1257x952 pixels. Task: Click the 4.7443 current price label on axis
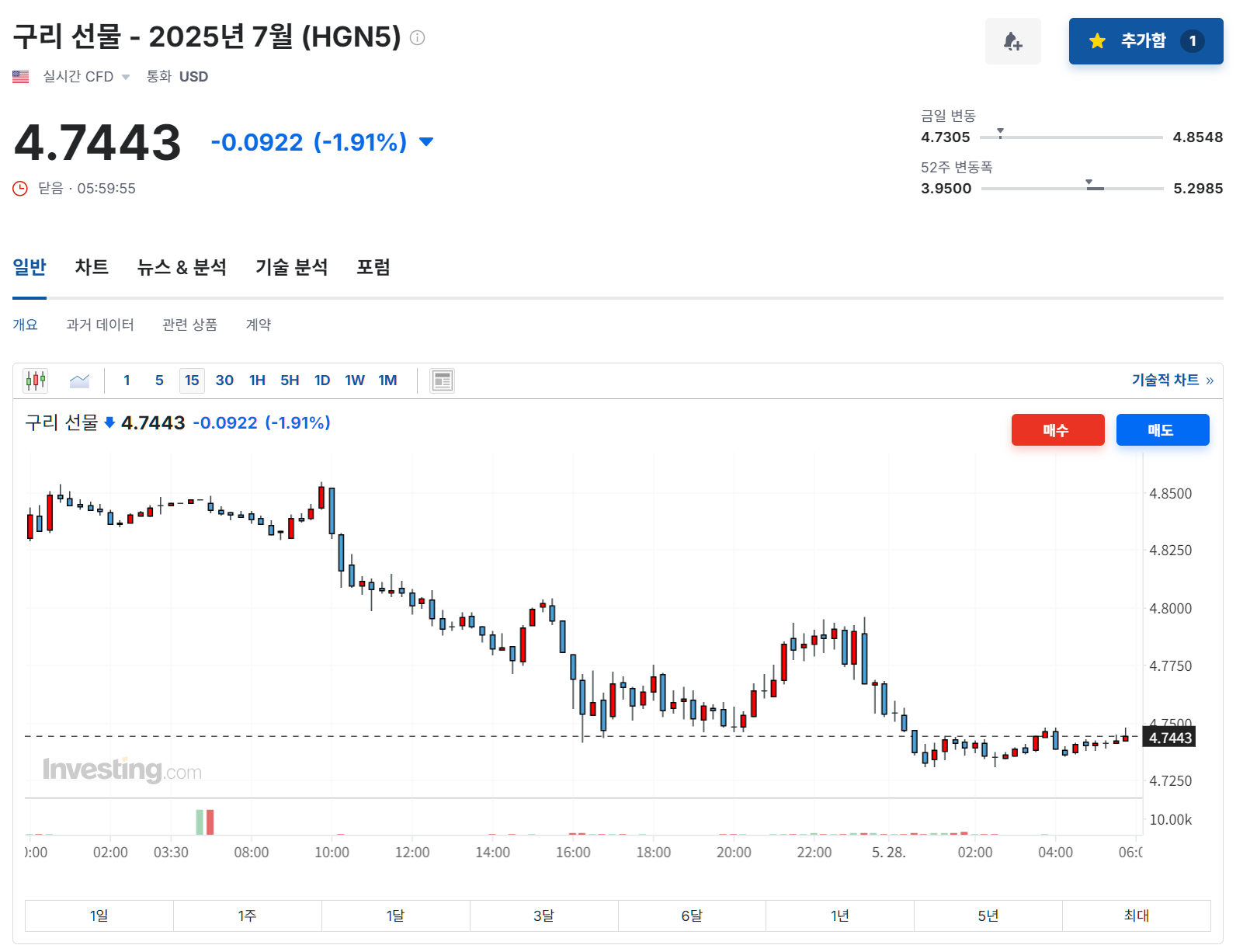pyautogui.click(x=1169, y=738)
